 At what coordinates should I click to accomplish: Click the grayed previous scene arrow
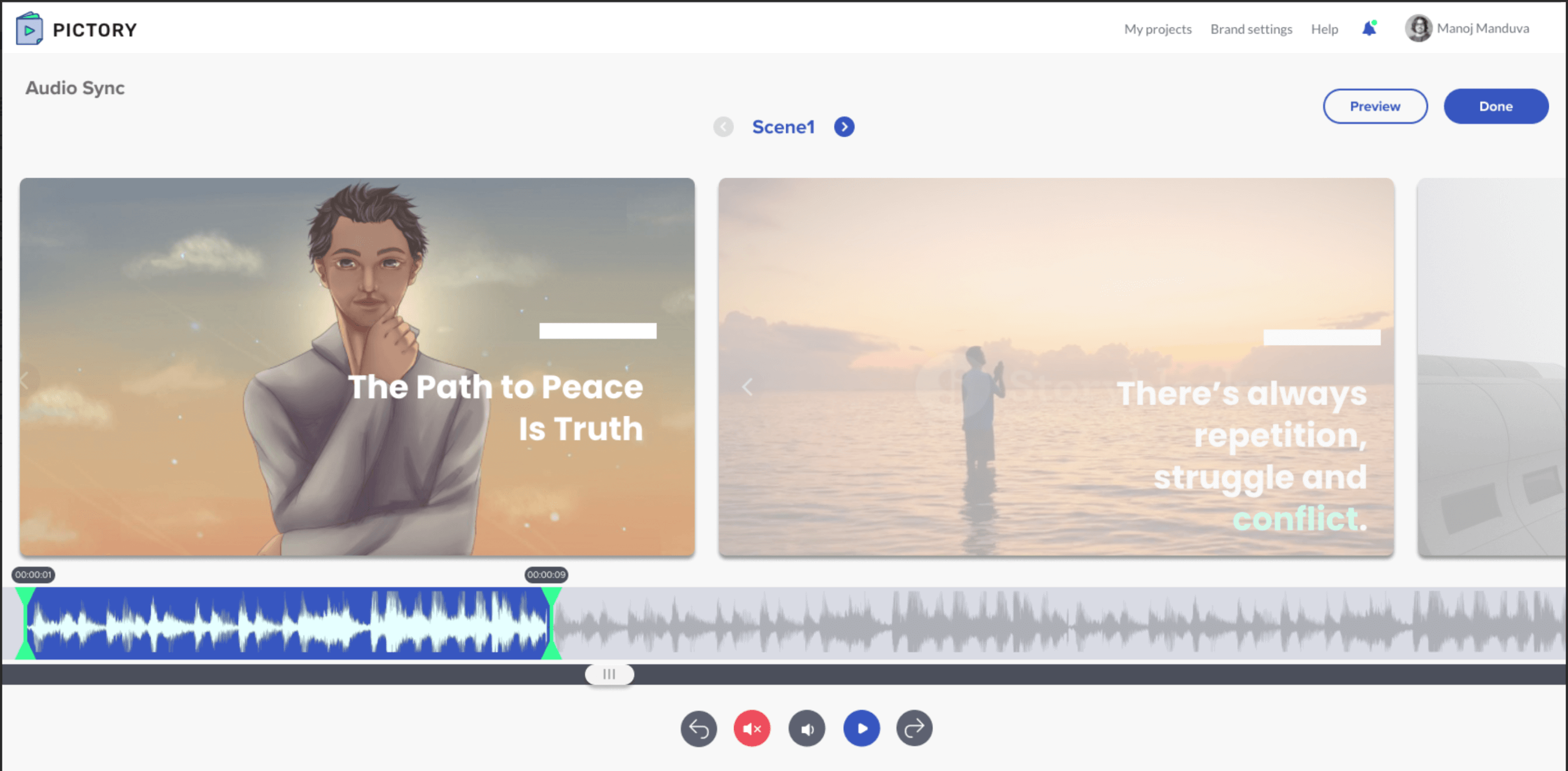pyautogui.click(x=723, y=127)
